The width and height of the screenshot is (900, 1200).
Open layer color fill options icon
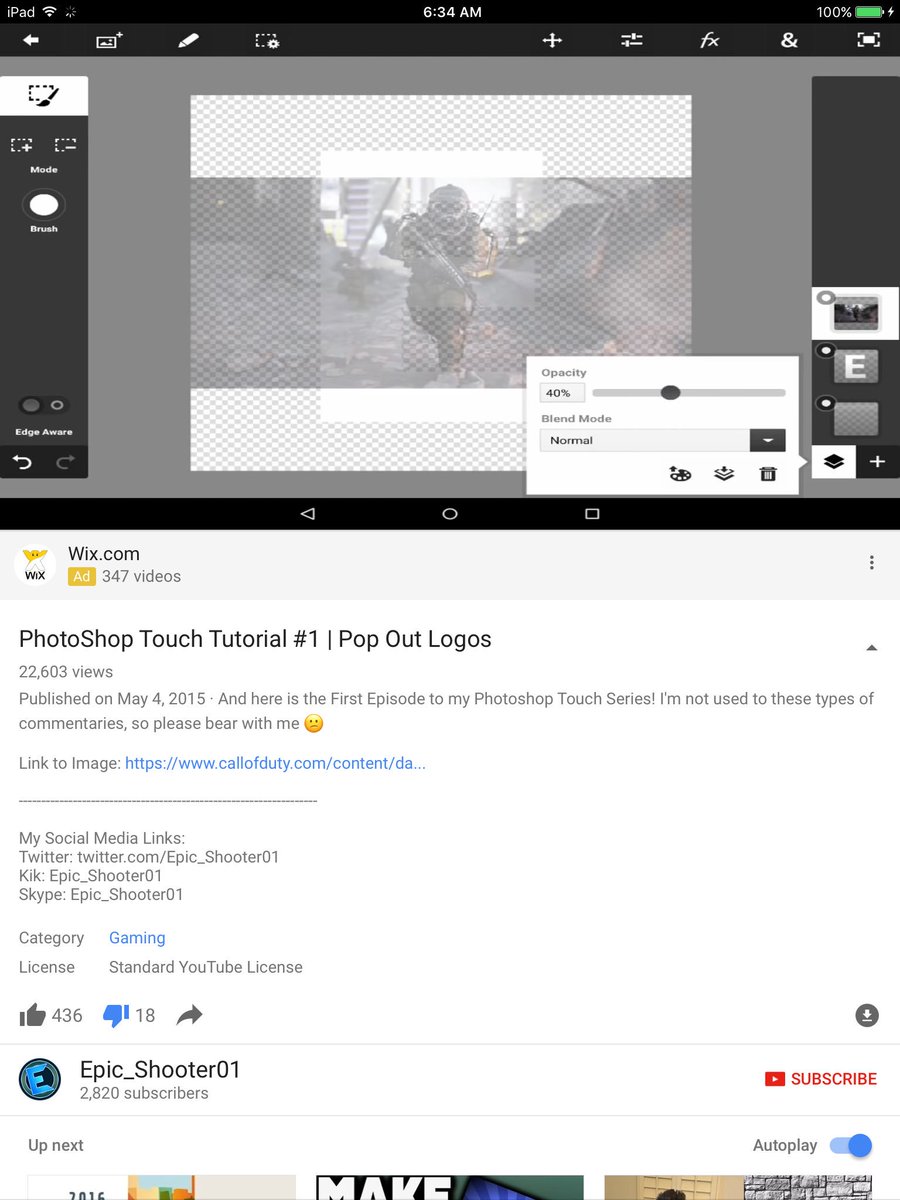tap(680, 474)
